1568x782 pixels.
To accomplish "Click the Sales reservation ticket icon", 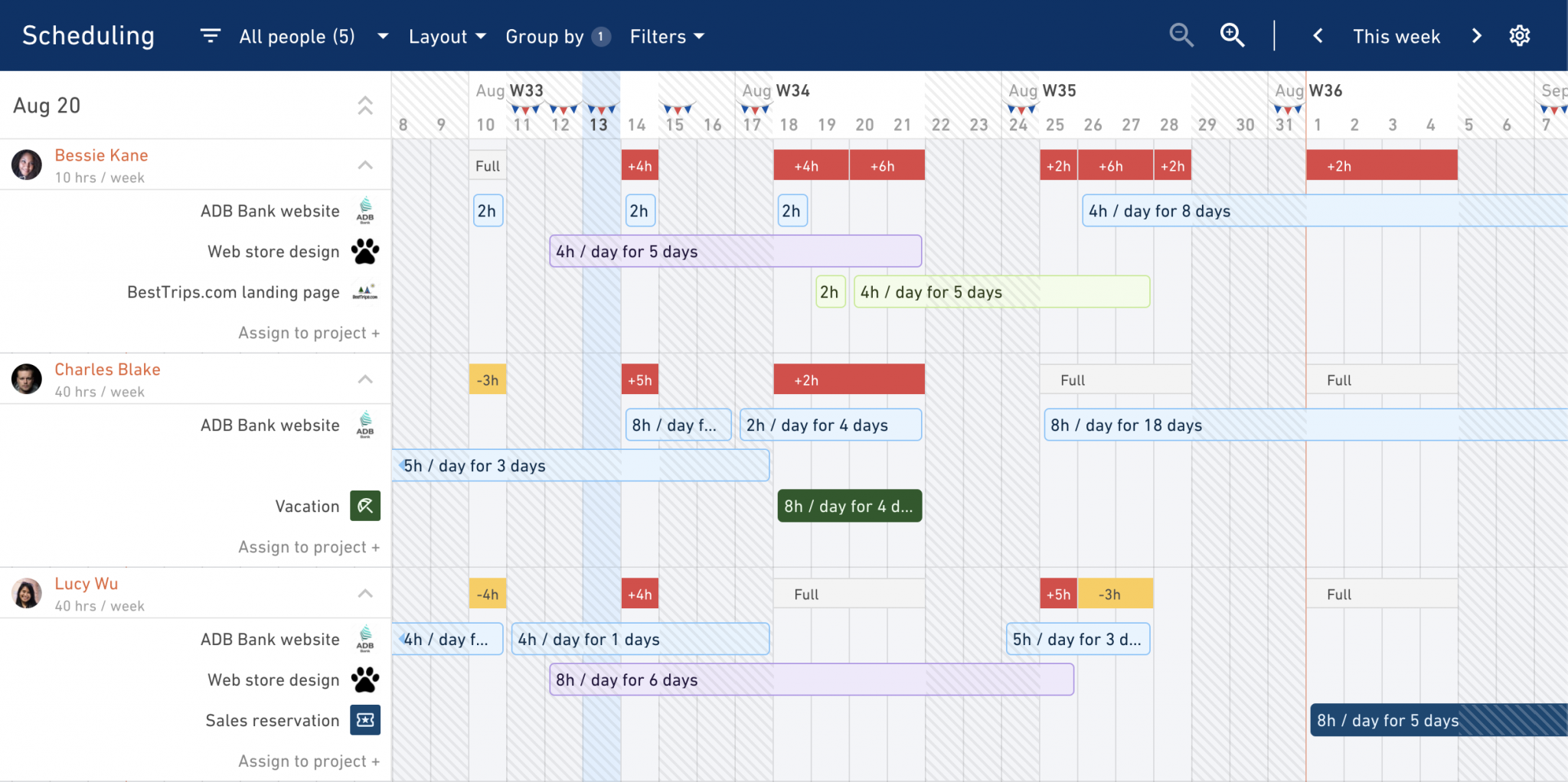I will (365, 720).
